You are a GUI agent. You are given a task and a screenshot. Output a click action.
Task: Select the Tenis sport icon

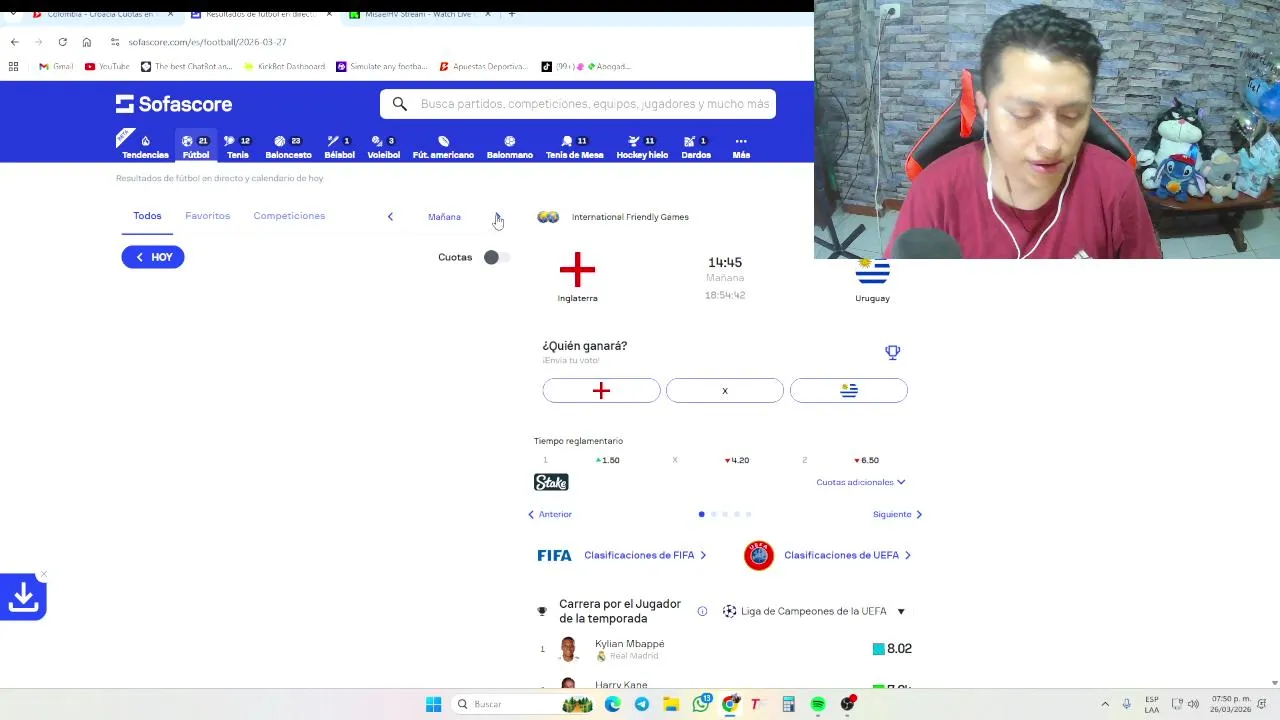click(x=237, y=147)
